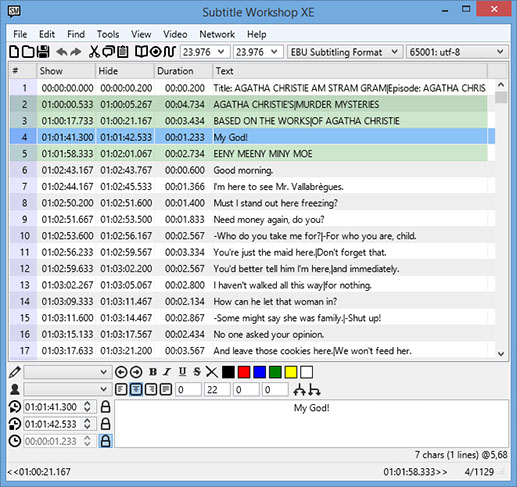Image resolution: width=517 pixels, height=487 pixels.
Task: Toggle lock for hide time 01:01:42.533
Action: tap(106, 424)
